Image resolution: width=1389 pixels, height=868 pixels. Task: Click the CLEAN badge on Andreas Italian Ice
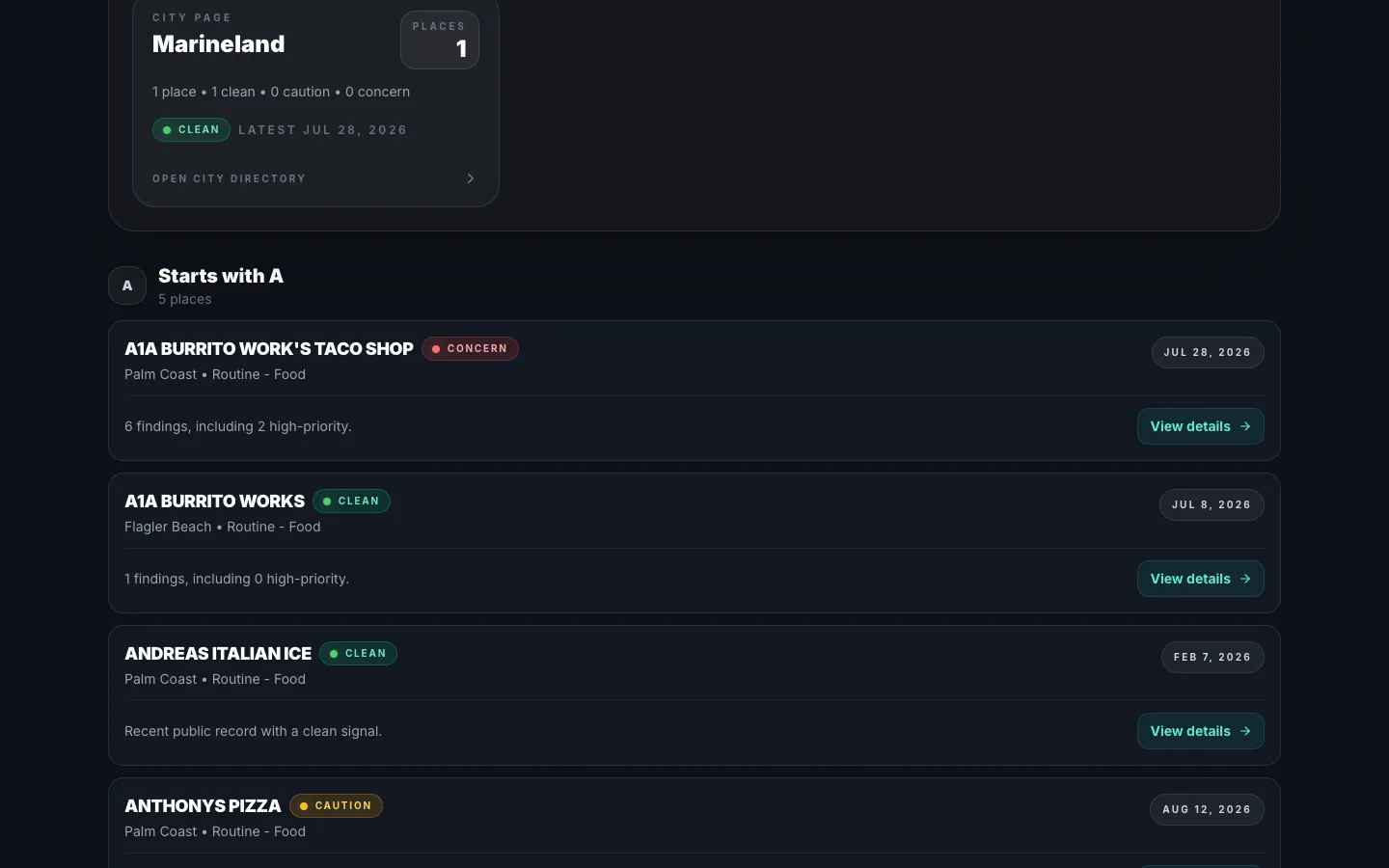coord(358,653)
